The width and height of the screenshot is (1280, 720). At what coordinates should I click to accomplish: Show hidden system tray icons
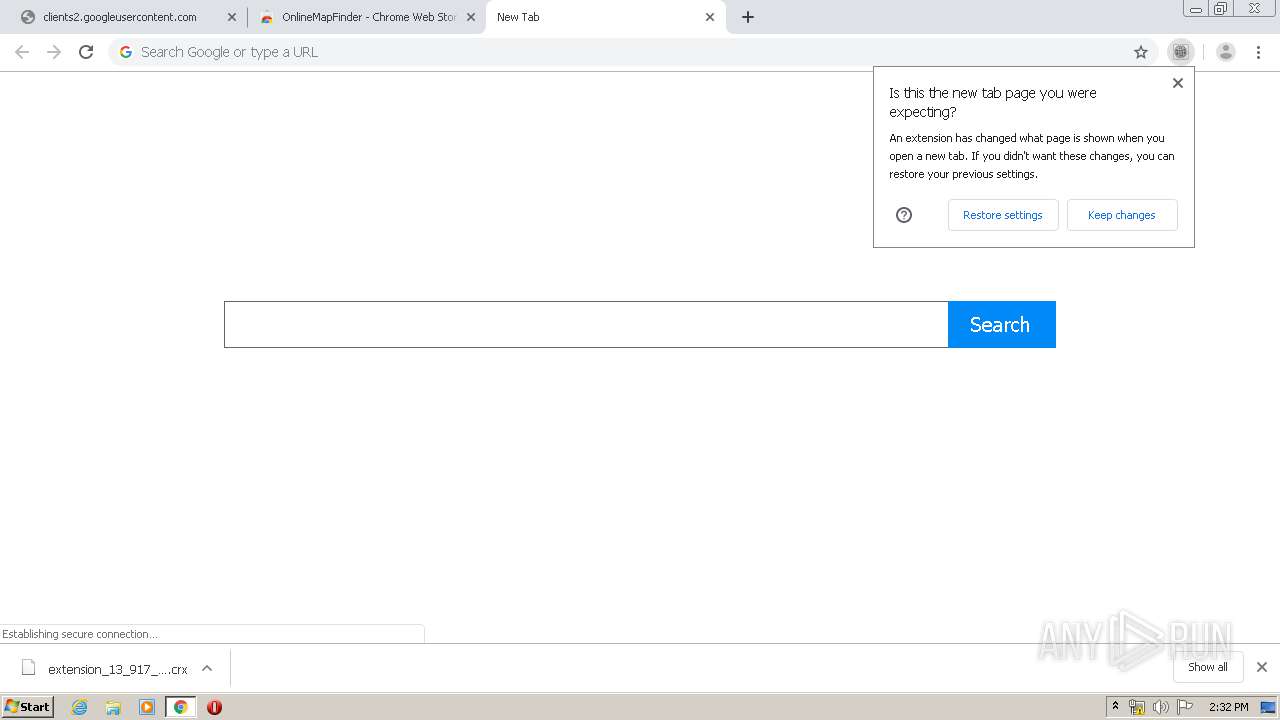[1116, 707]
